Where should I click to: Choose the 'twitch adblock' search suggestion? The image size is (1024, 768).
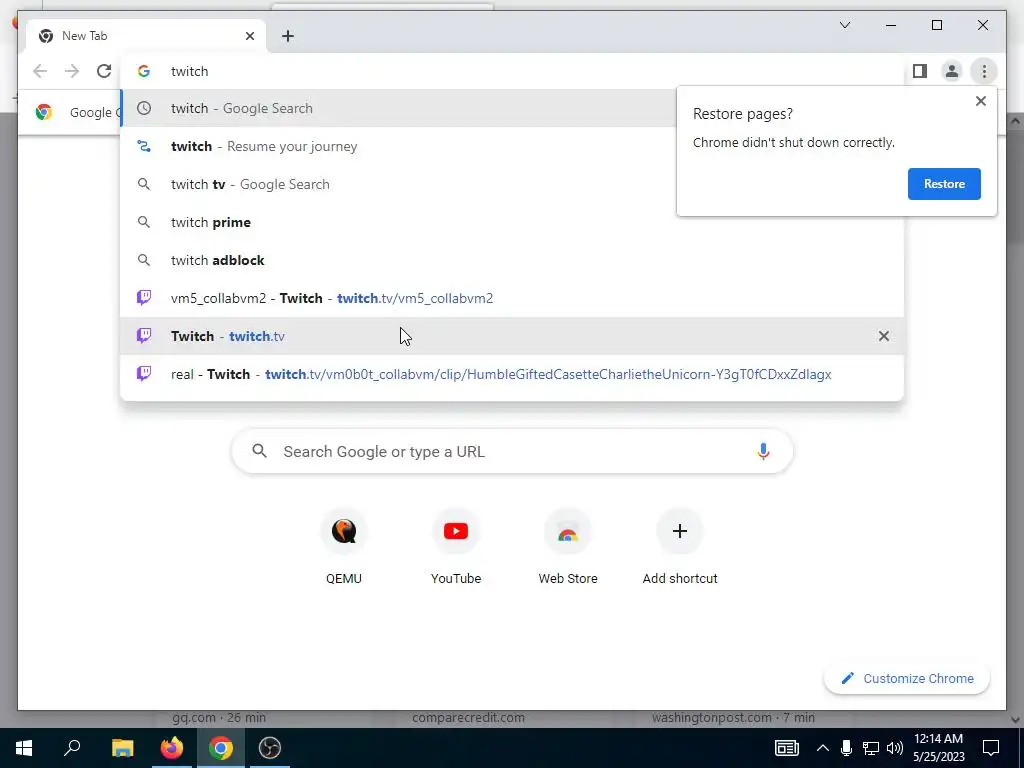(x=512, y=260)
